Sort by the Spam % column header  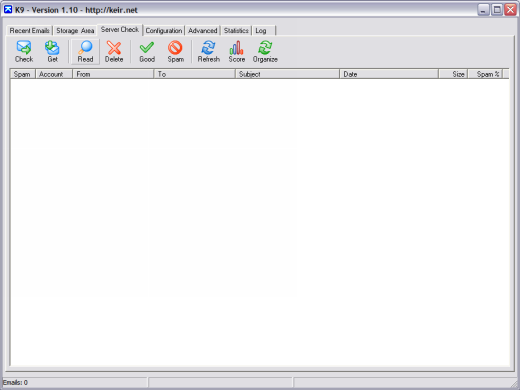485,74
